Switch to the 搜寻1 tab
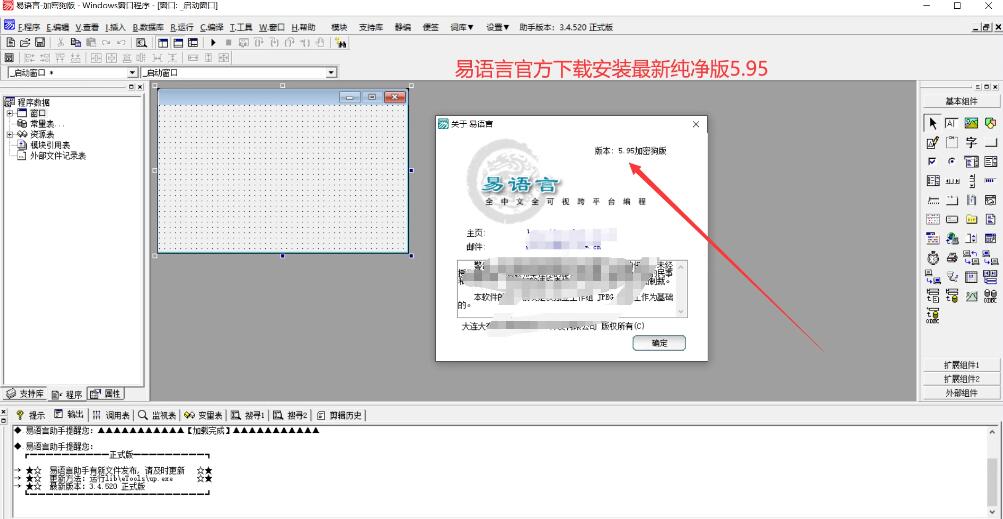The height and width of the screenshot is (519, 1003). pyautogui.click(x=248, y=415)
